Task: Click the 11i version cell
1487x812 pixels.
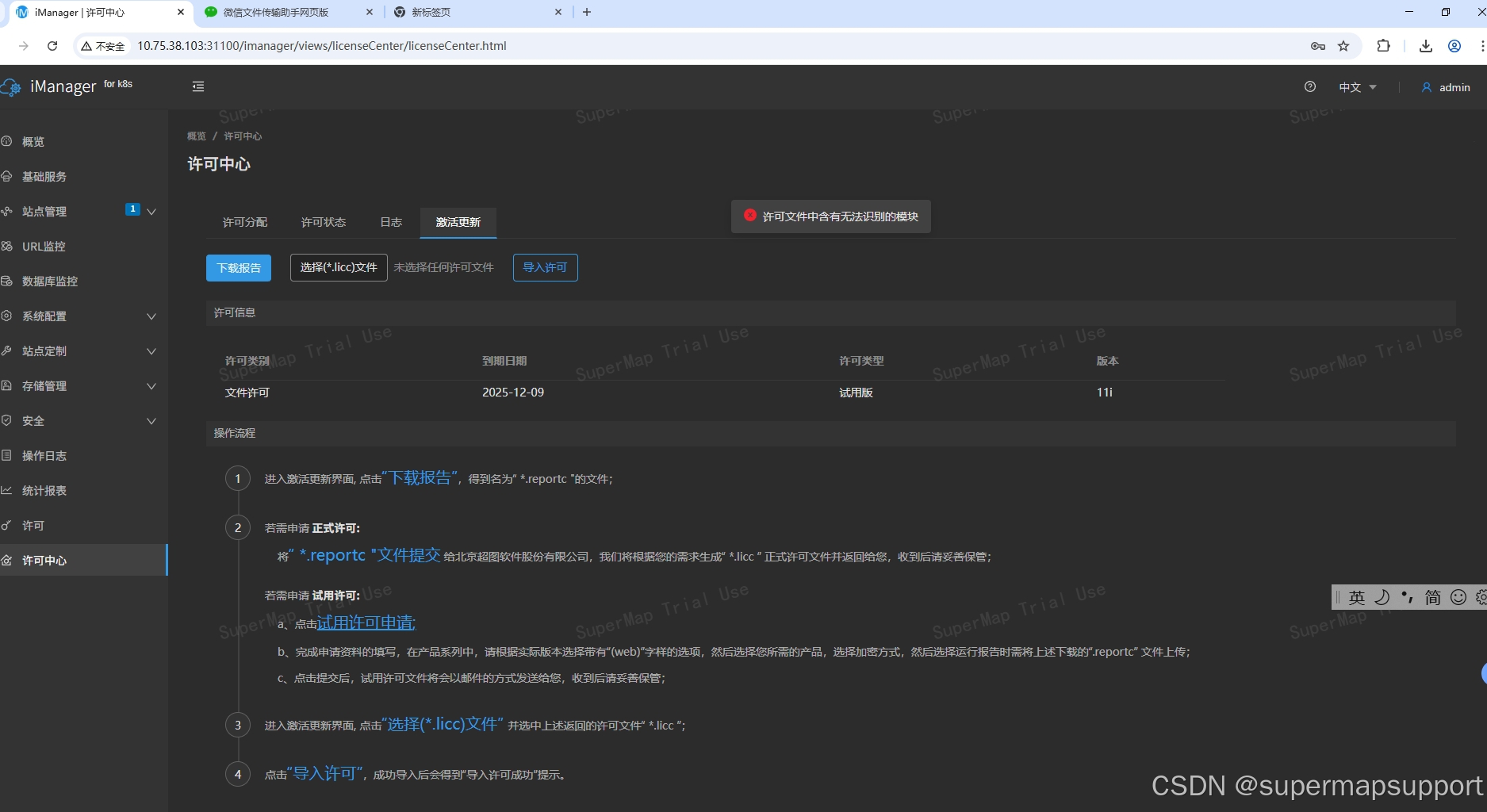Action: coord(1105,393)
